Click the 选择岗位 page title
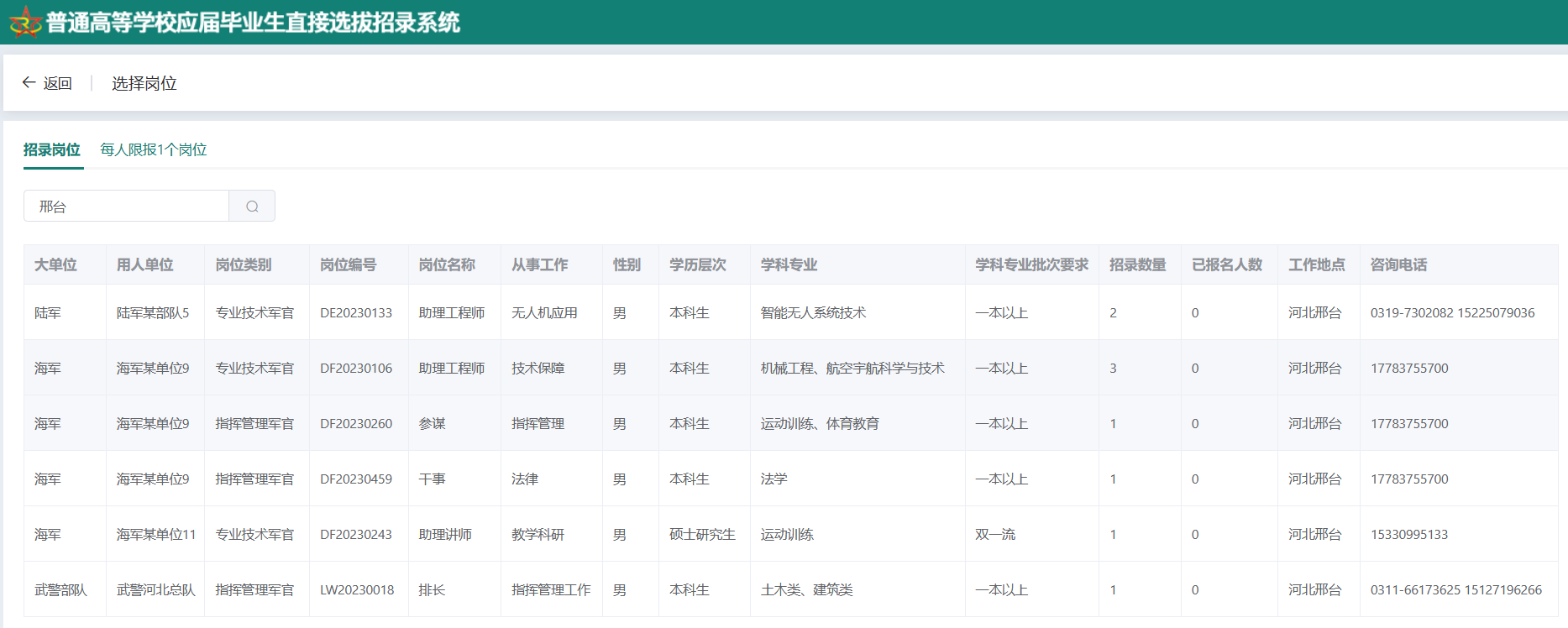This screenshot has height=628, width=1568. pyautogui.click(x=144, y=83)
